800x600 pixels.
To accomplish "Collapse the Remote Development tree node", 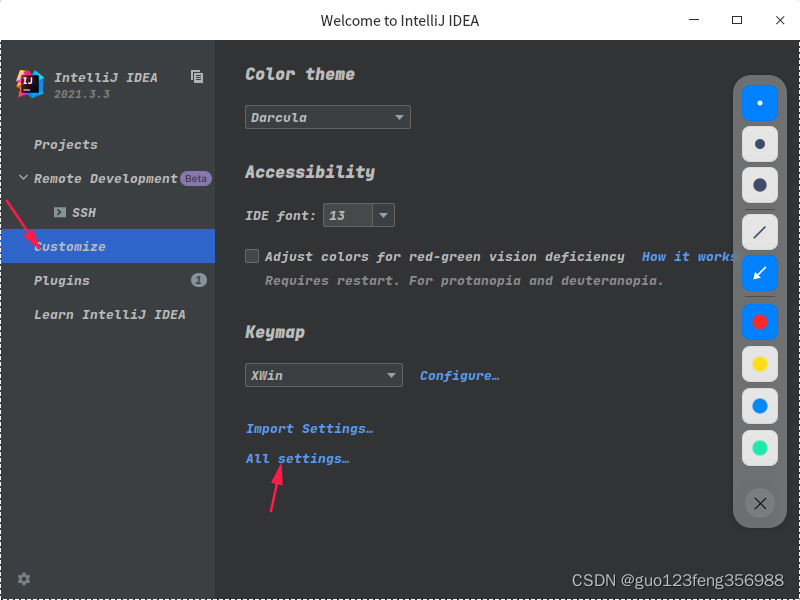I will (23, 178).
